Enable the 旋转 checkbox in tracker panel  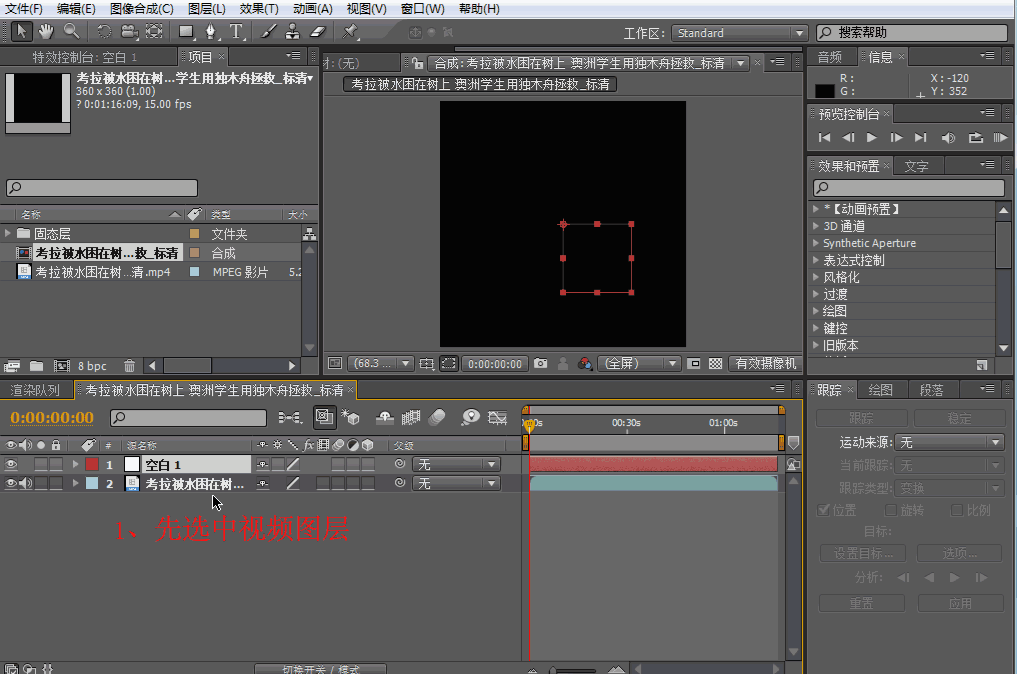[891, 511]
